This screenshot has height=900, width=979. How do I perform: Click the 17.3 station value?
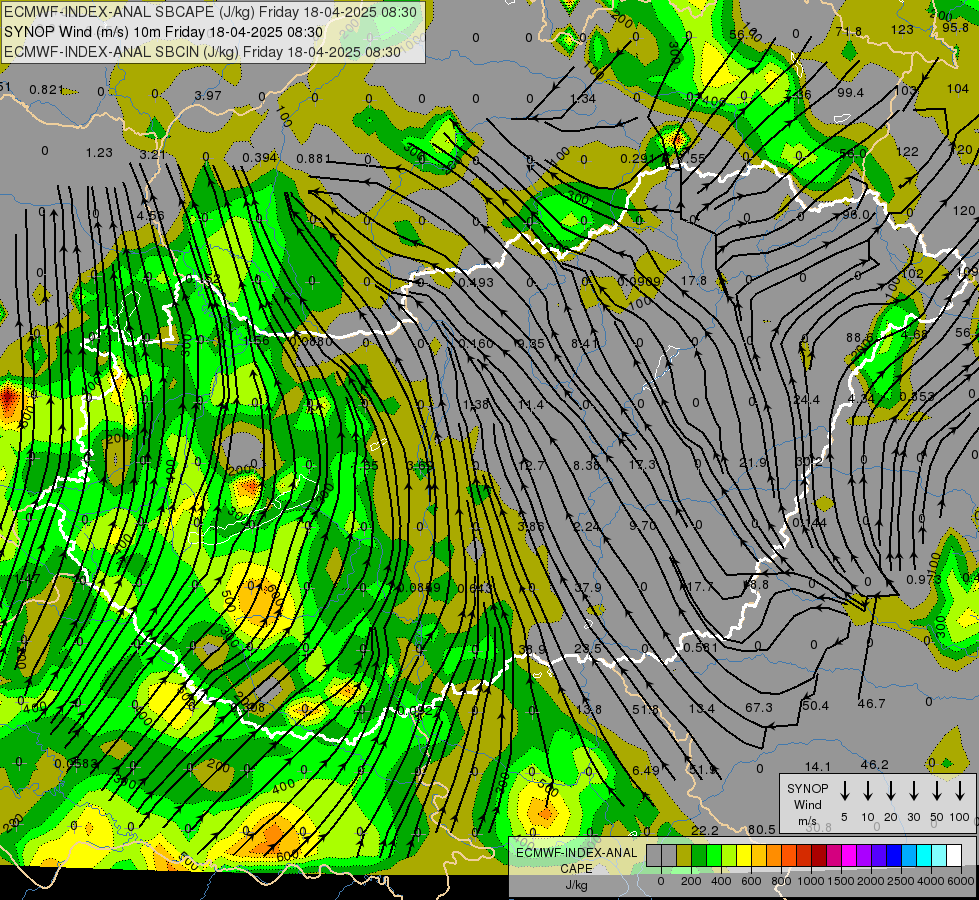click(x=642, y=465)
